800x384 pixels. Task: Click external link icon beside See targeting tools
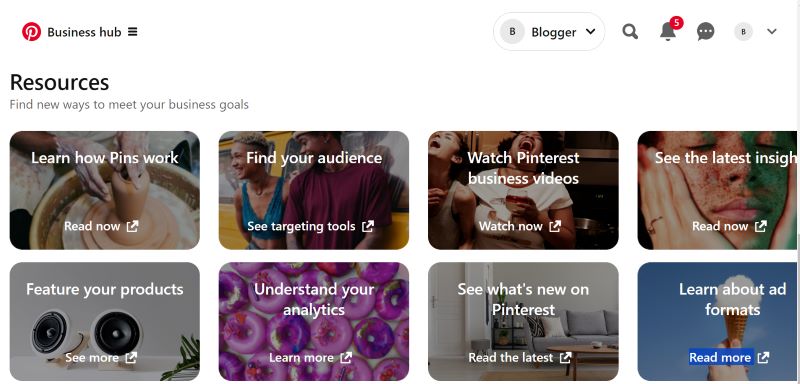[368, 226]
